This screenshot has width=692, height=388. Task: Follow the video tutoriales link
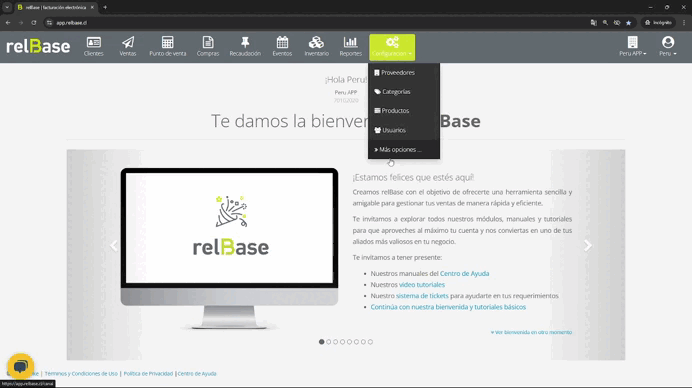422,285
